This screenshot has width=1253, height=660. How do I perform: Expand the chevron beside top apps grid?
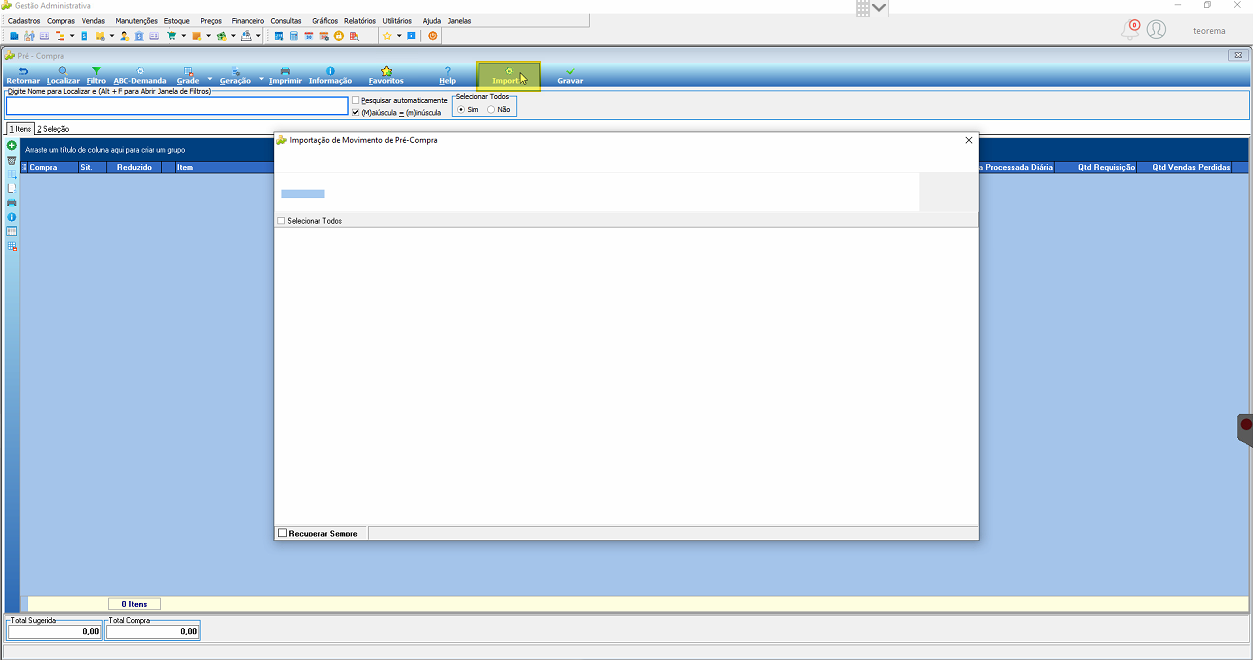[878, 7]
